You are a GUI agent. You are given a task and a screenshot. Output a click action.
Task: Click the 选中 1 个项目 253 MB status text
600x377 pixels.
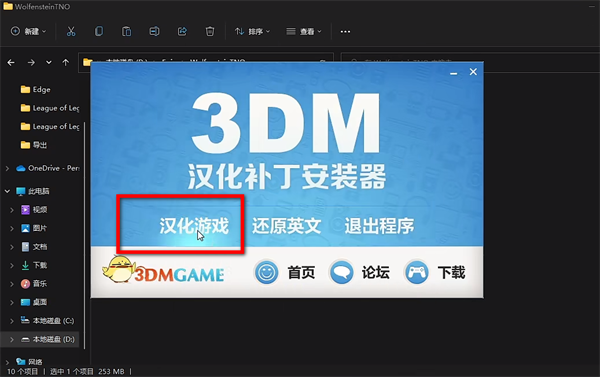point(87,371)
